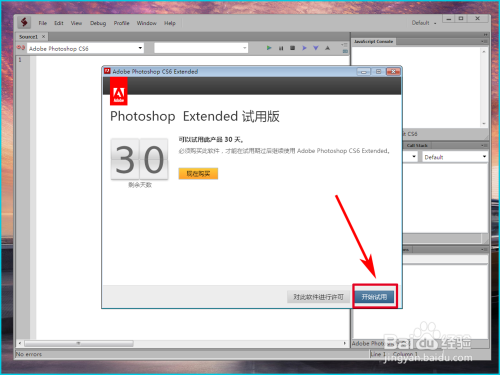This screenshot has height=375, width=500.
Task: Click the 对此软件进行许可 license button
Action: pyautogui.click(x=318, y=297)
